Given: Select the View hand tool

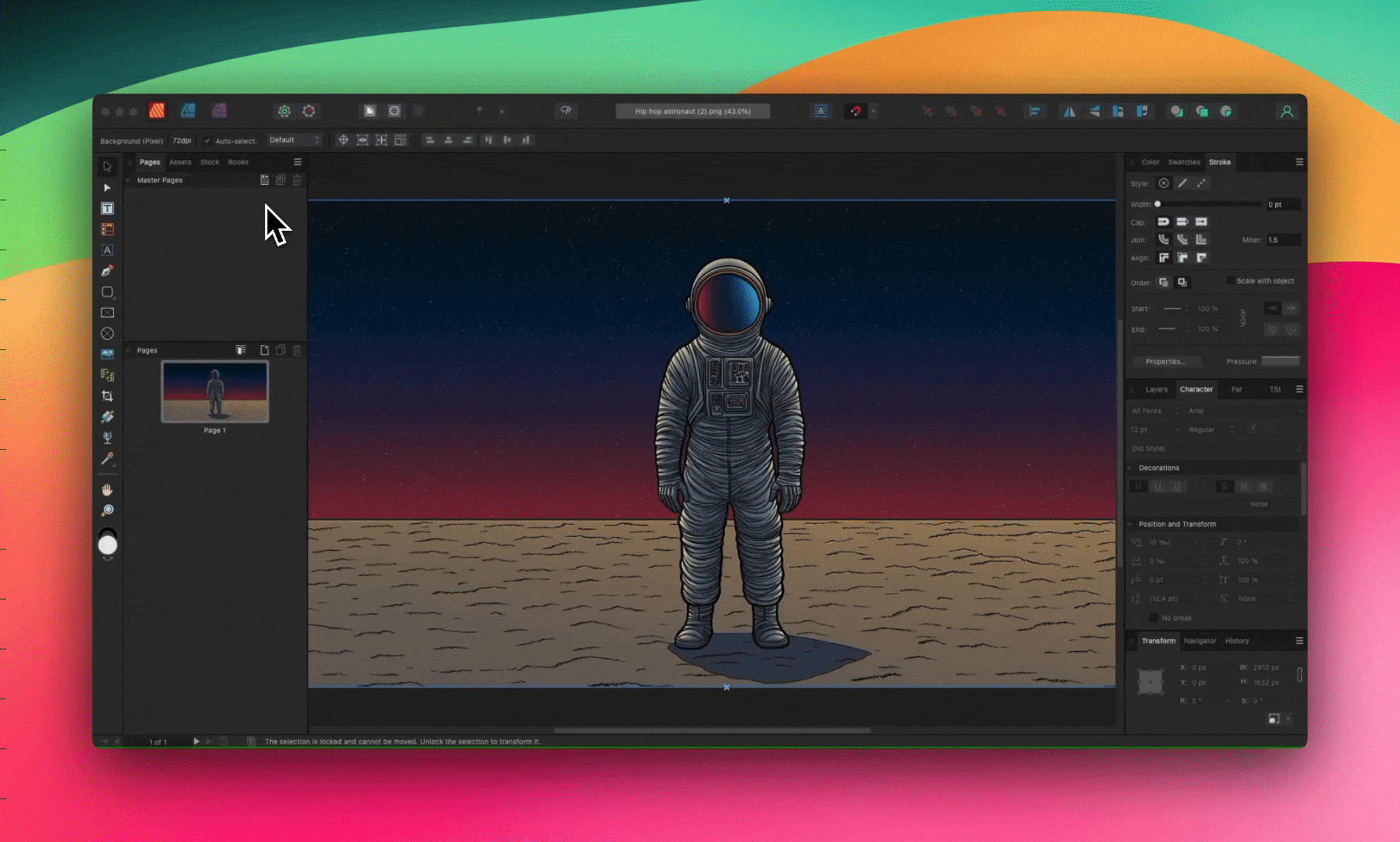Looking at the screenshot, I should [108, 490].
